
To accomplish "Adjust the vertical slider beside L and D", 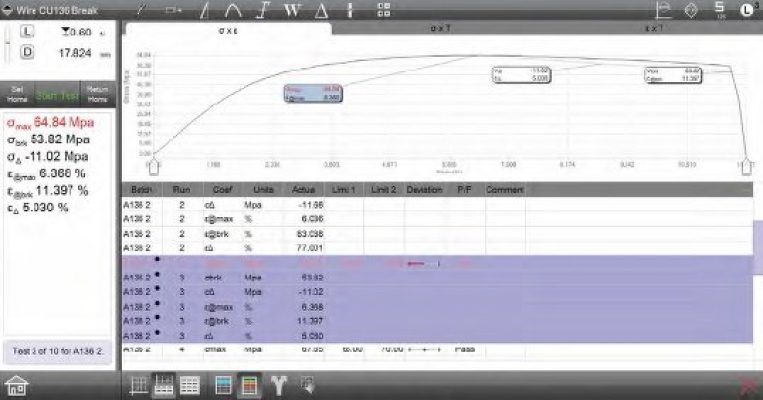I will 8,43.
